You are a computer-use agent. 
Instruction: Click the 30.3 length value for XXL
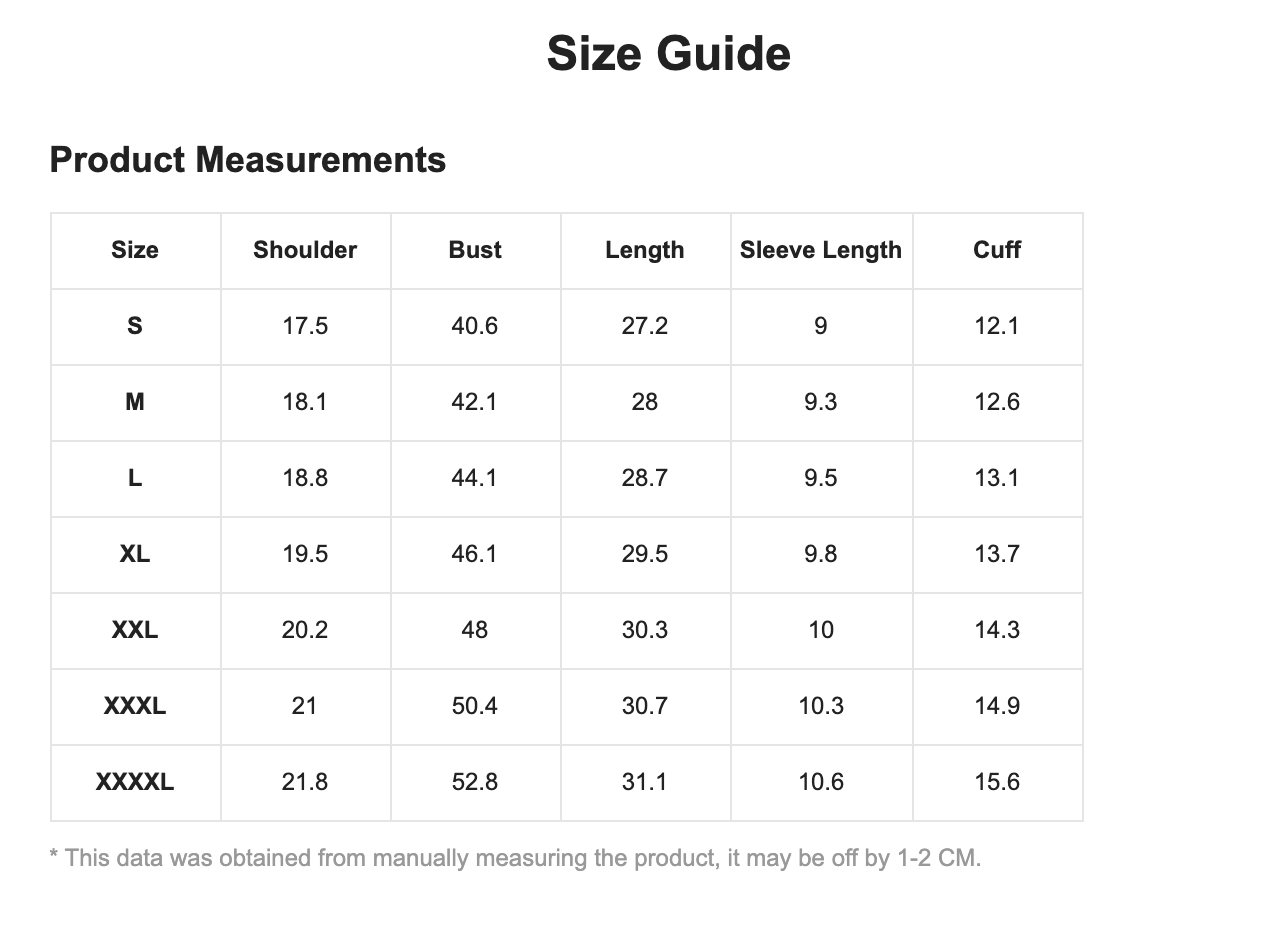(x=645, y=630)
